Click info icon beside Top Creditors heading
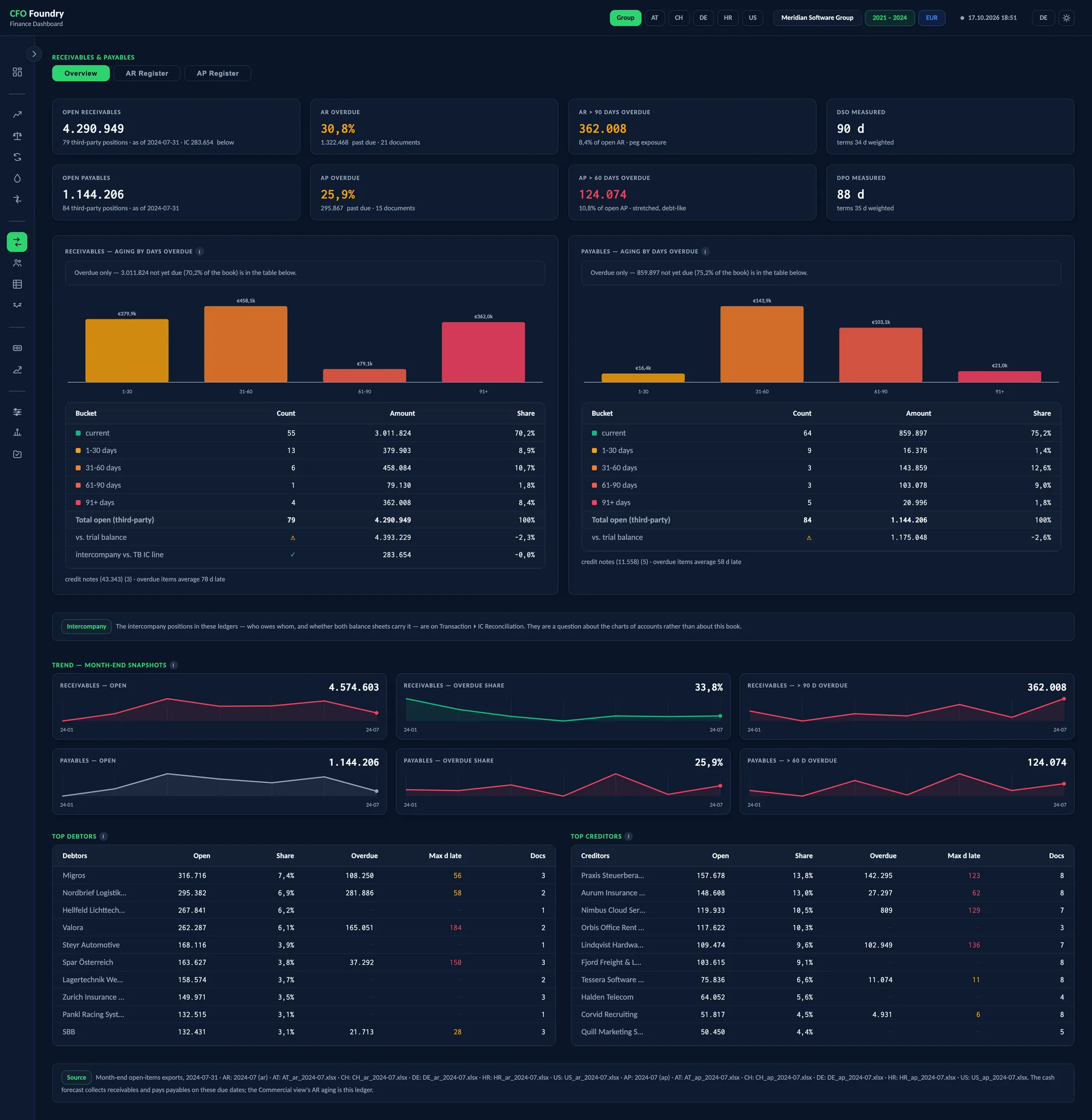This screenshot has width=1092, height=1120. click(x=629, y=836)
